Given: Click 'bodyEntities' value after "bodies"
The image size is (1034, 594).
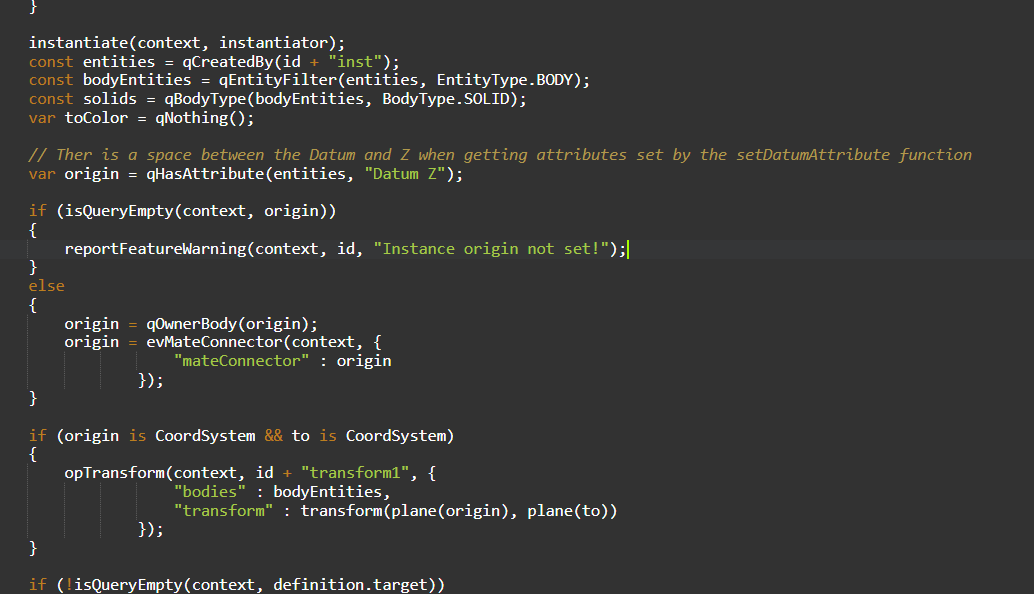Looking at the screenshot, I should [x=328, y=492].
